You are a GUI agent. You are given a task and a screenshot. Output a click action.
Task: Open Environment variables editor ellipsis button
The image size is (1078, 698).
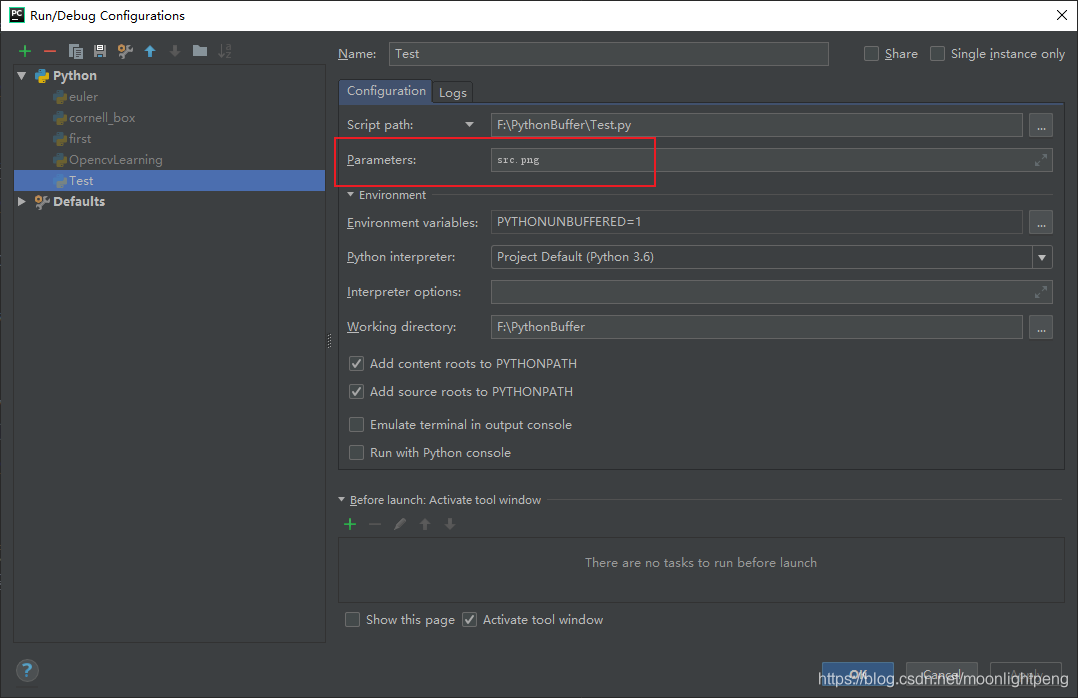pos(1041,222)
